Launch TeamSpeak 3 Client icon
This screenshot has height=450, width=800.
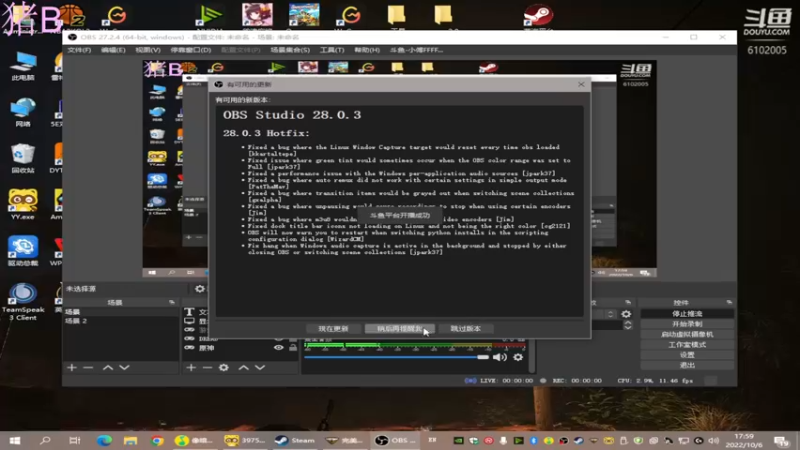click(x=23, y=302)
